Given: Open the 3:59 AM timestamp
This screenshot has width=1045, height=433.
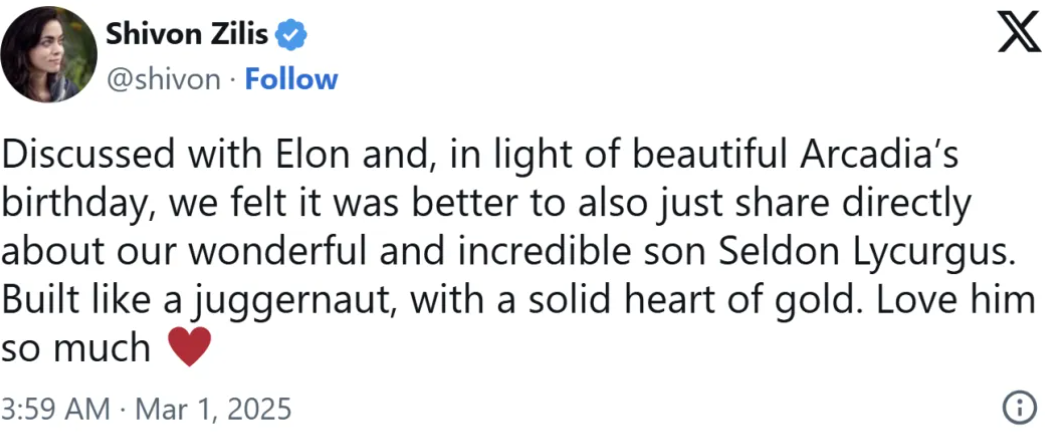Looking at the screenshot, I should (x=56, y=408).
